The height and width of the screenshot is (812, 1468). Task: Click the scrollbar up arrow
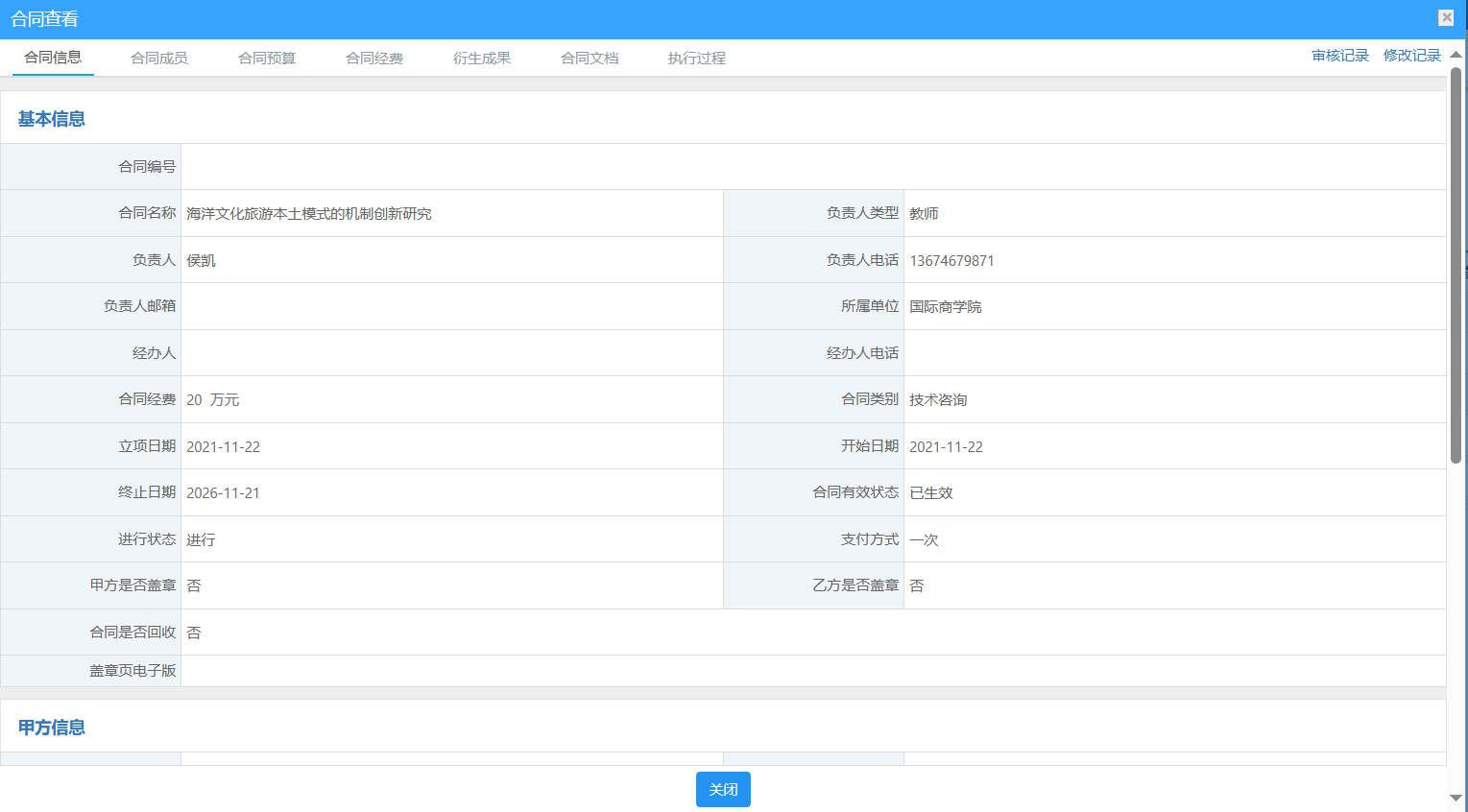[1456, 55]
